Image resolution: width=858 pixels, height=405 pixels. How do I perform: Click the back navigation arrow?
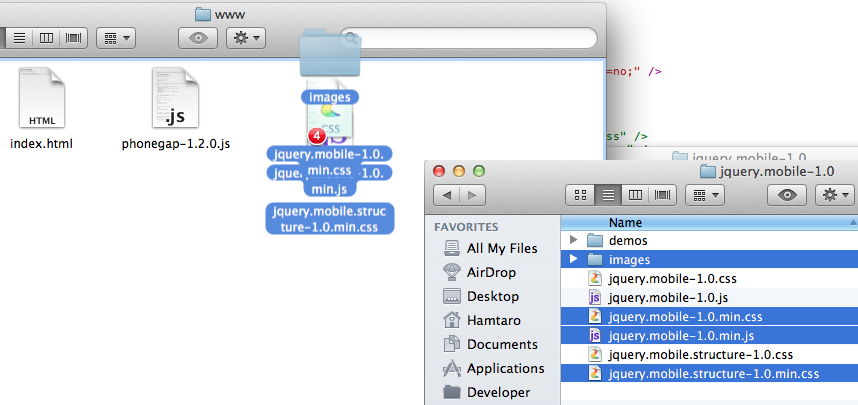447,195
